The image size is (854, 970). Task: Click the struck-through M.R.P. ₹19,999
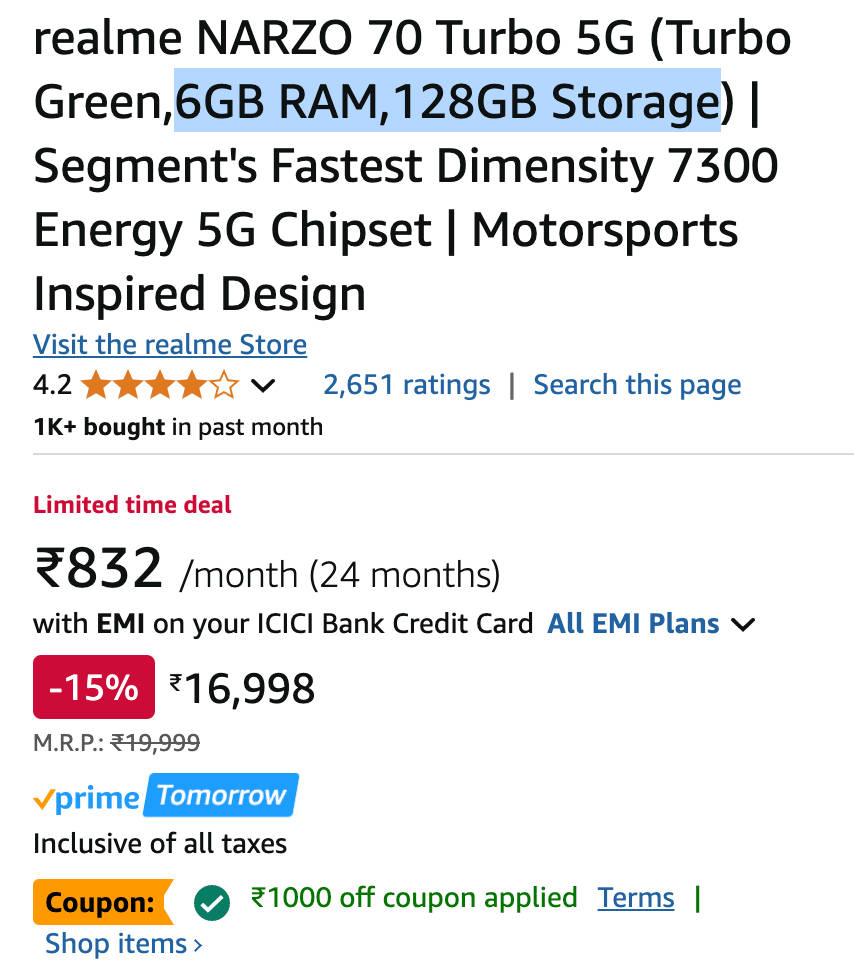[x=155, y=742]
